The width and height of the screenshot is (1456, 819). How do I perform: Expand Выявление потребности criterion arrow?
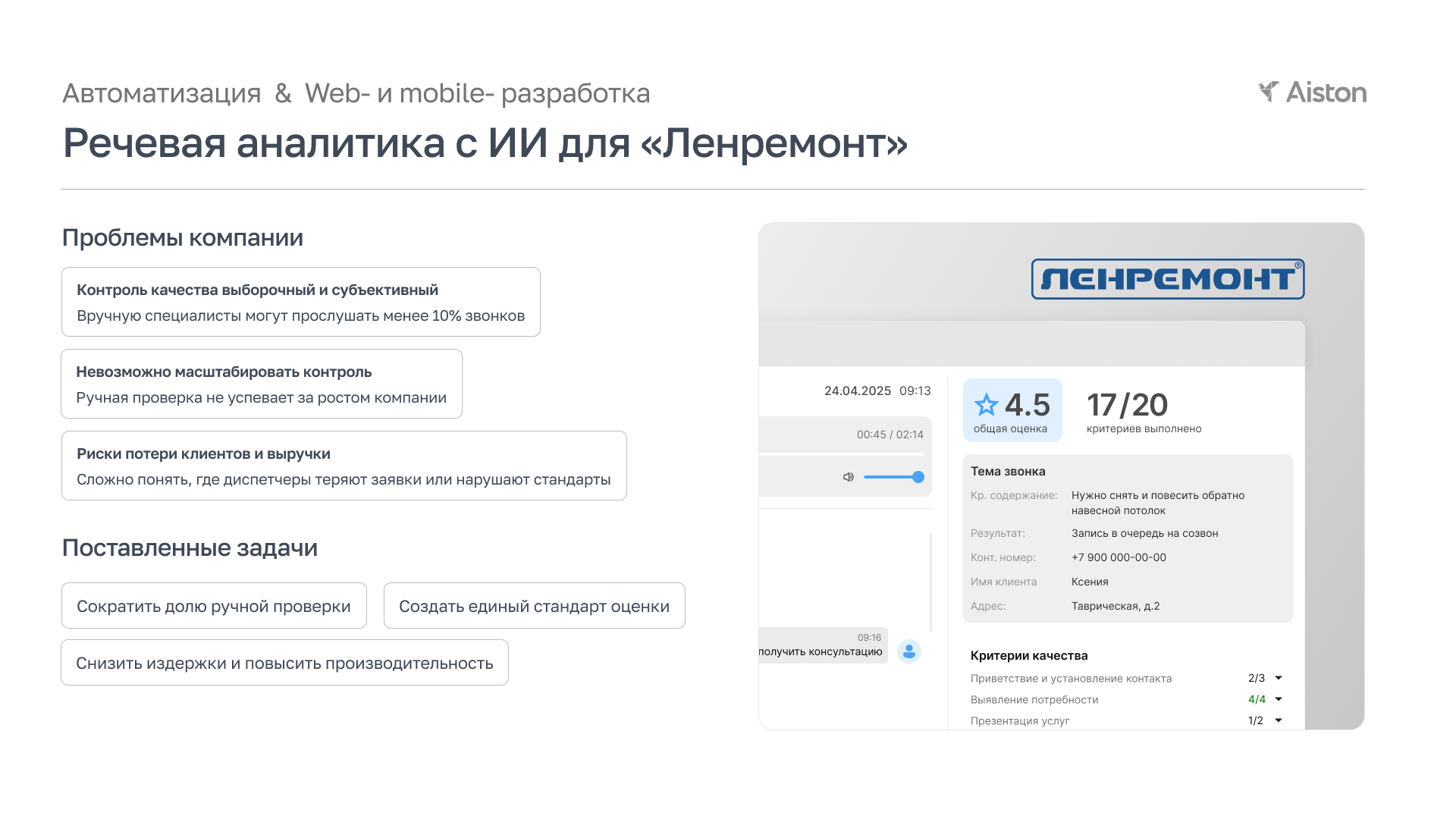tap(1279, 699)
